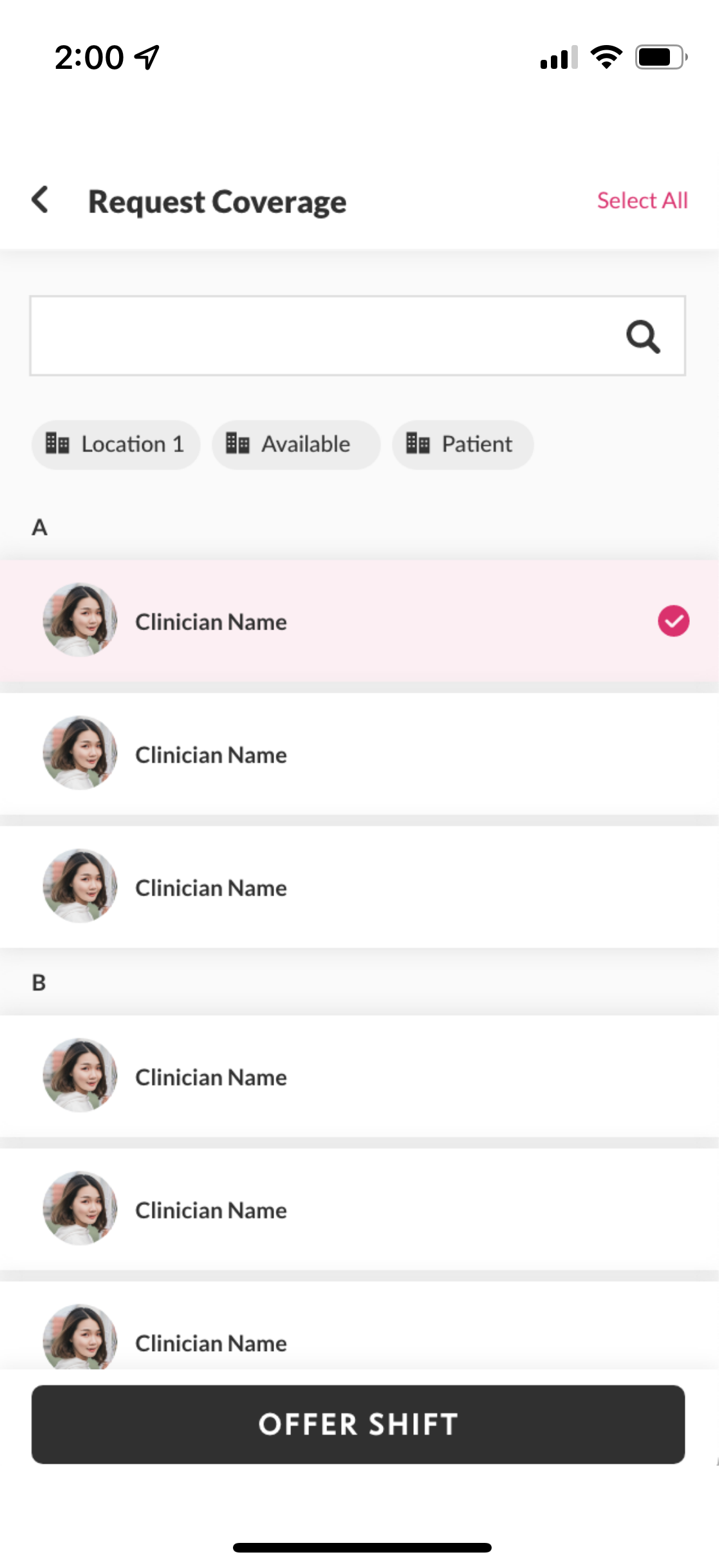
Task: Click the building icon on Available chip
Action: [x=237, y=443]
